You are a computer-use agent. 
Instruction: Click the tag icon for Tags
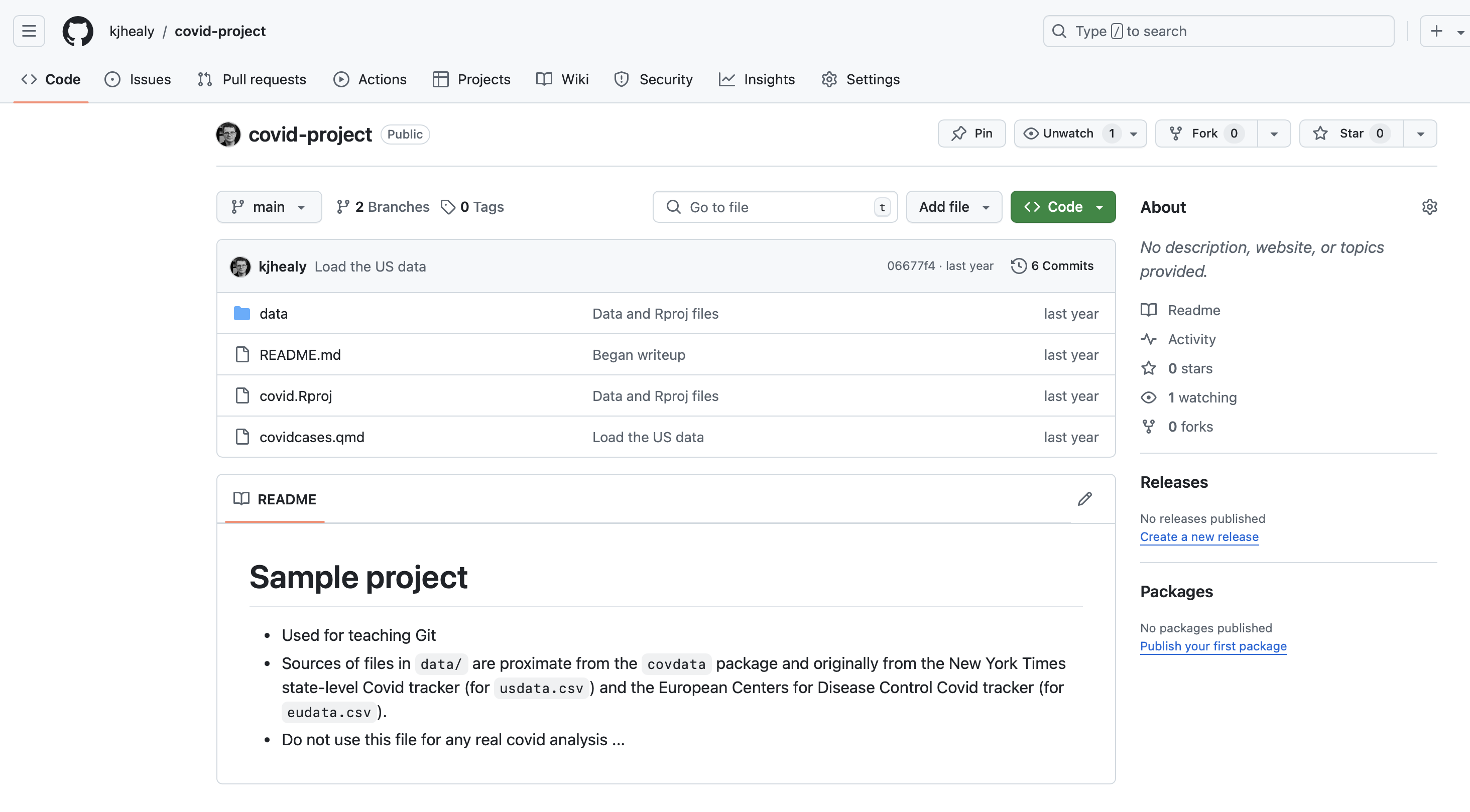click(x=448, y=207)
